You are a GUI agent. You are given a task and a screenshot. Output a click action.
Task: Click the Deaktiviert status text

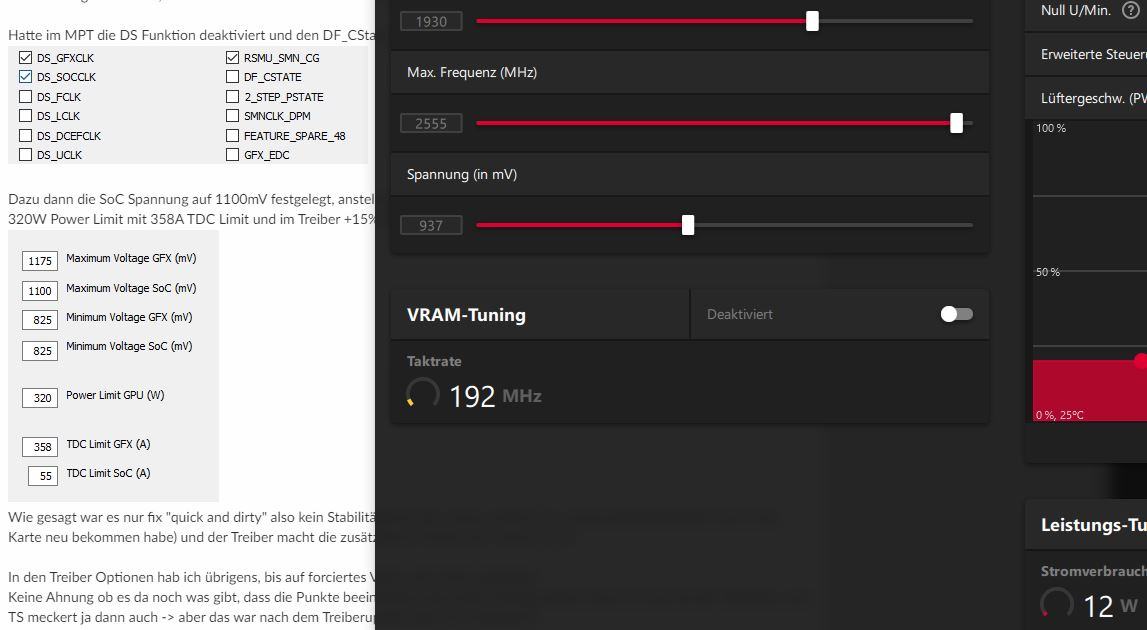click(740, 314)
